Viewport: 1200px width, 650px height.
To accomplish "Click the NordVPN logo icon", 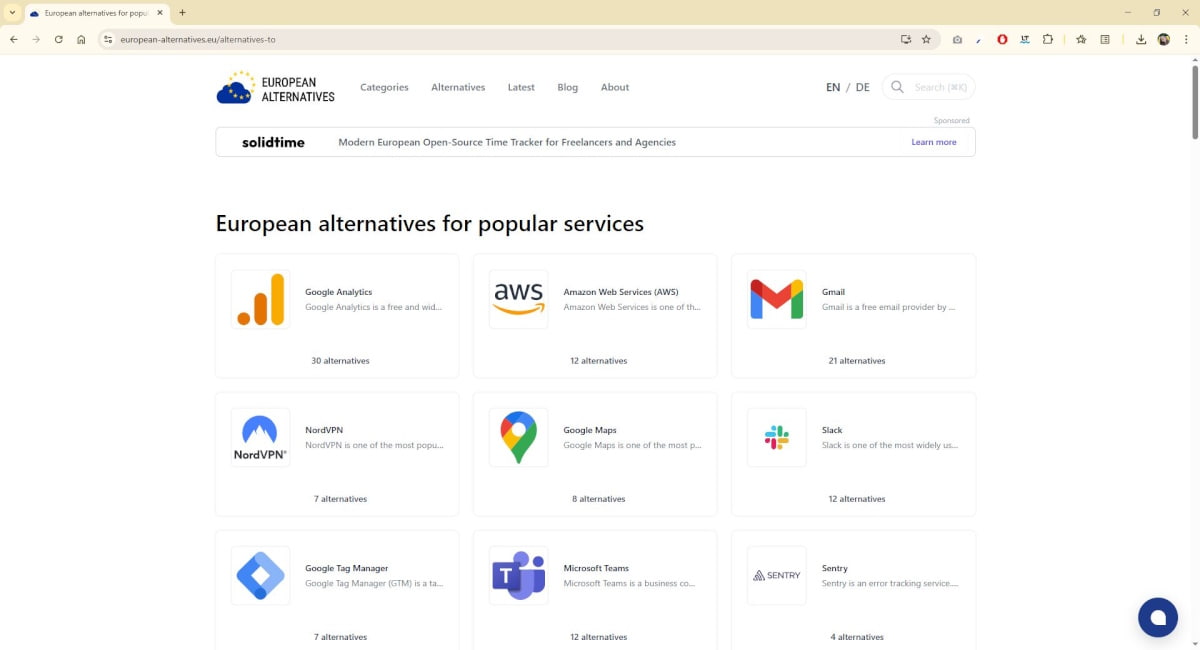I will pos(260,437).
